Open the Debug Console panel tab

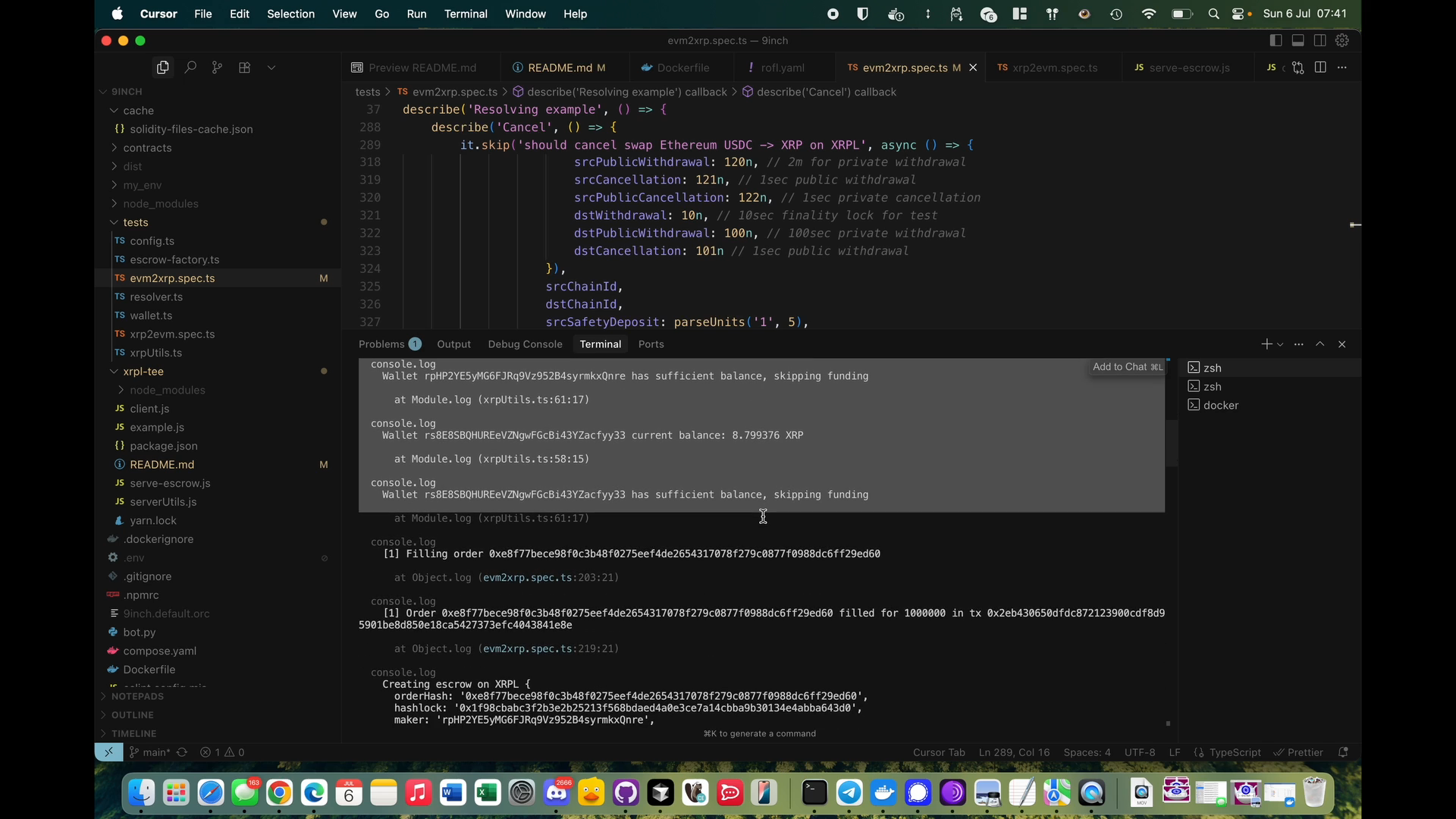525,344
